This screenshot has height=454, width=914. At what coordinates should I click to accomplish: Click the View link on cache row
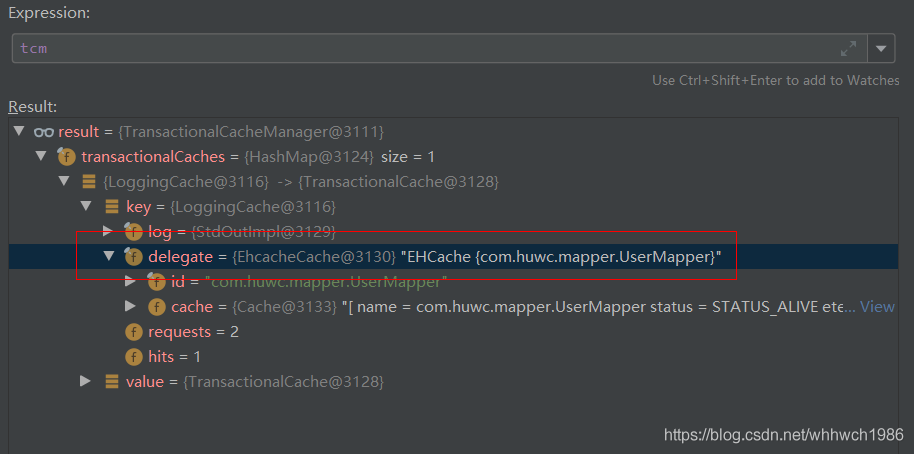point(877,307)
